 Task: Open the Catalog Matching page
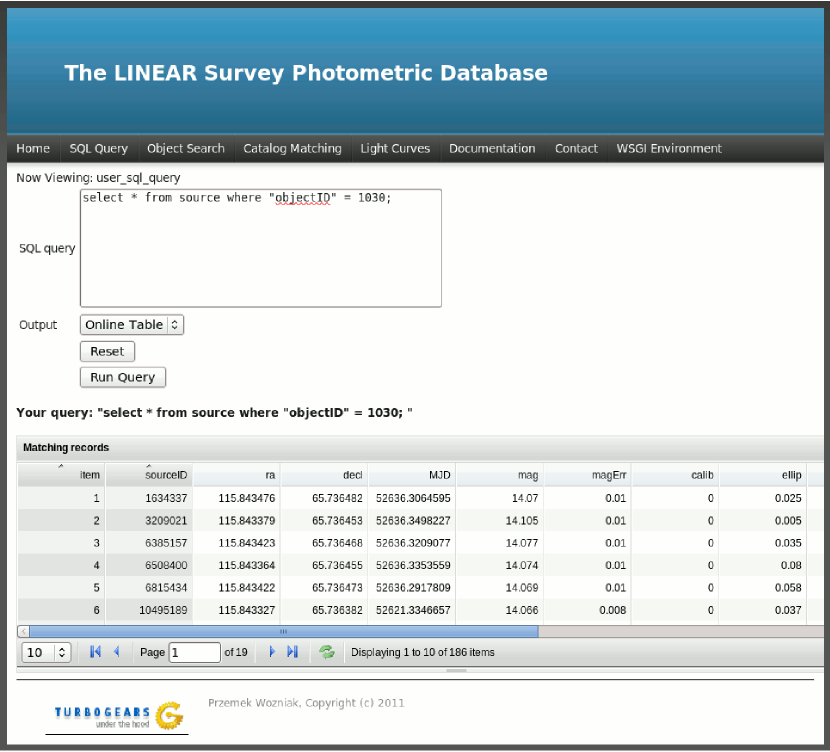pos(292,148)
